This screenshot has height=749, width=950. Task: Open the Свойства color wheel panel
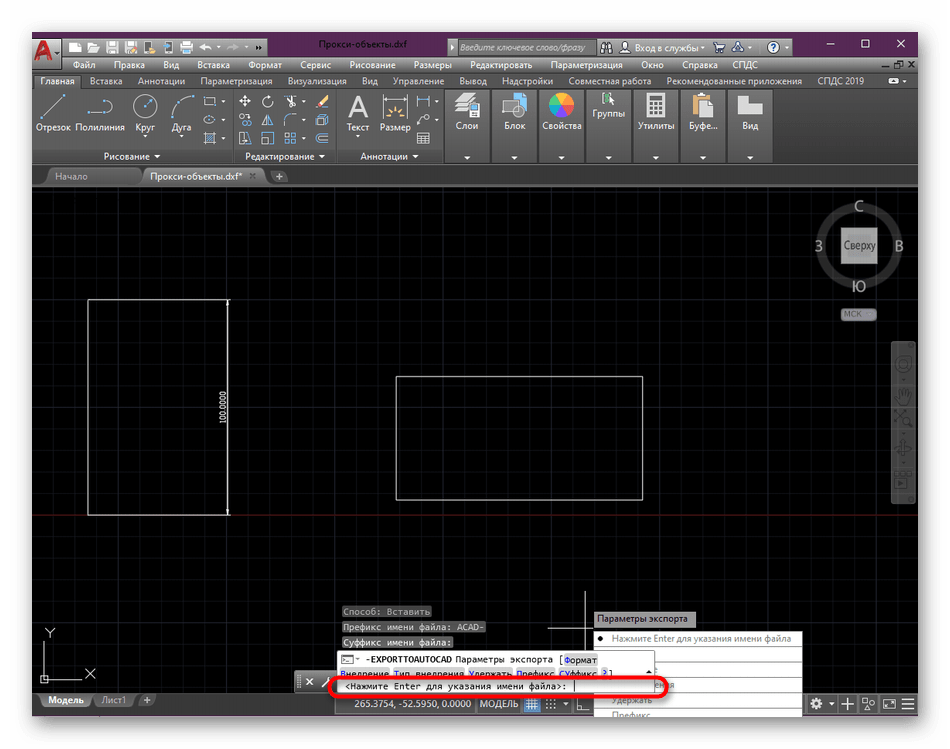(562, 112)
